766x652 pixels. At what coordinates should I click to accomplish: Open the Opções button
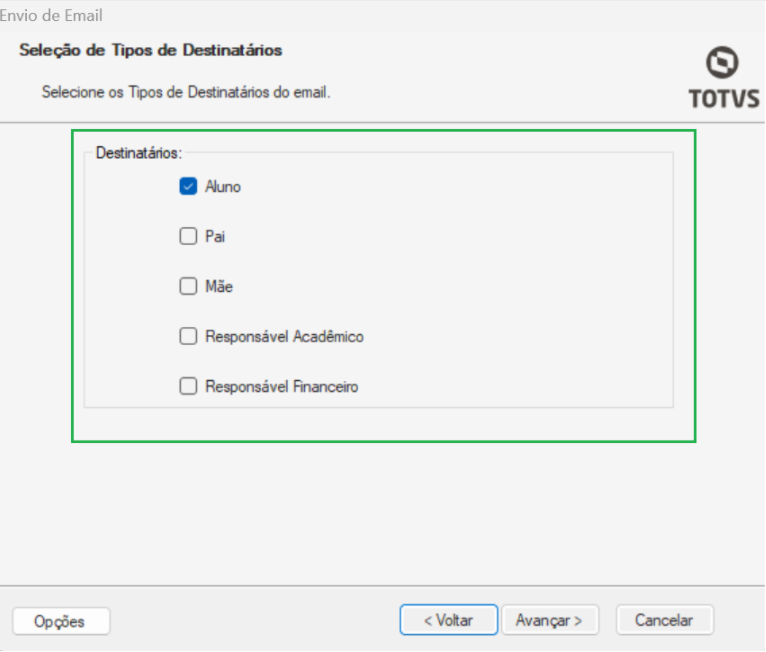(60, 621)
